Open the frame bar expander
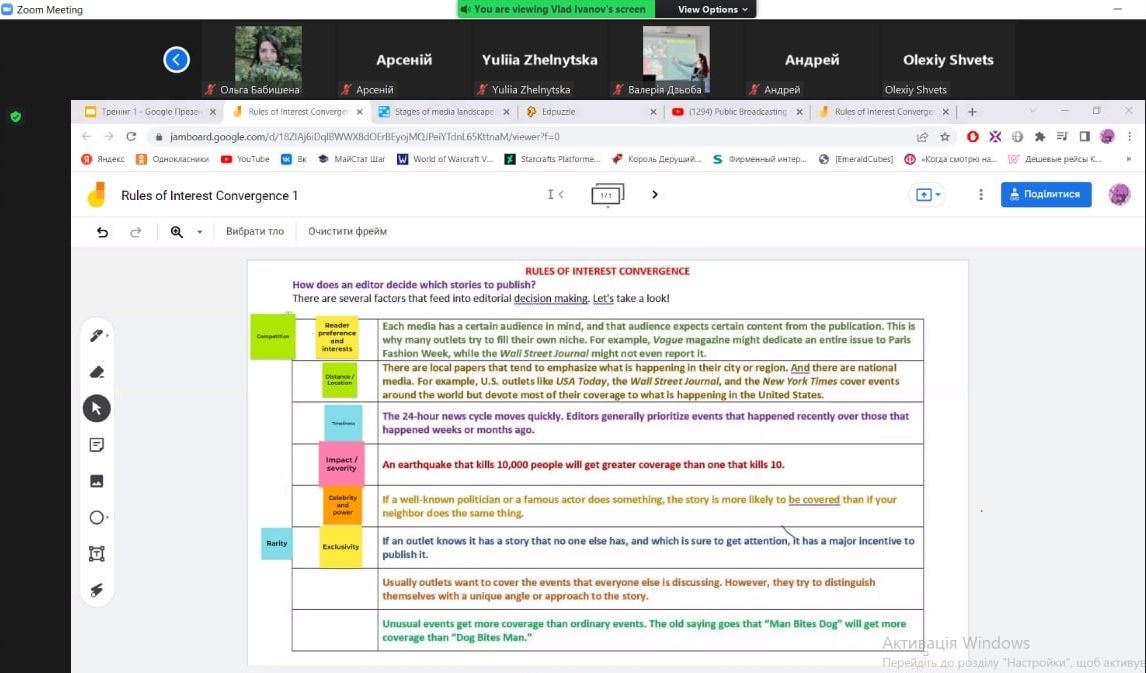 point(607,195)
